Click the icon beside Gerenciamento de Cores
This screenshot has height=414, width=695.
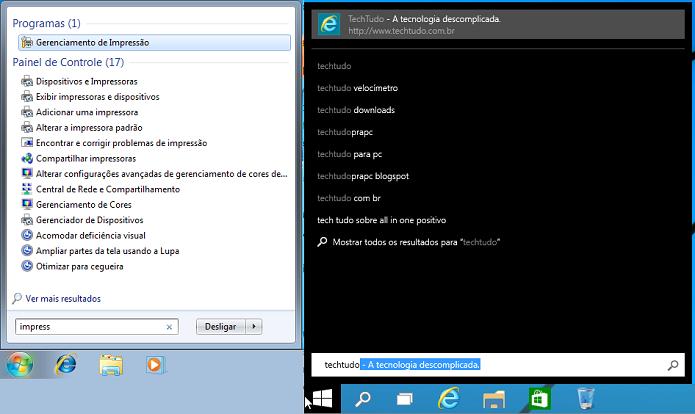(27, 204)
